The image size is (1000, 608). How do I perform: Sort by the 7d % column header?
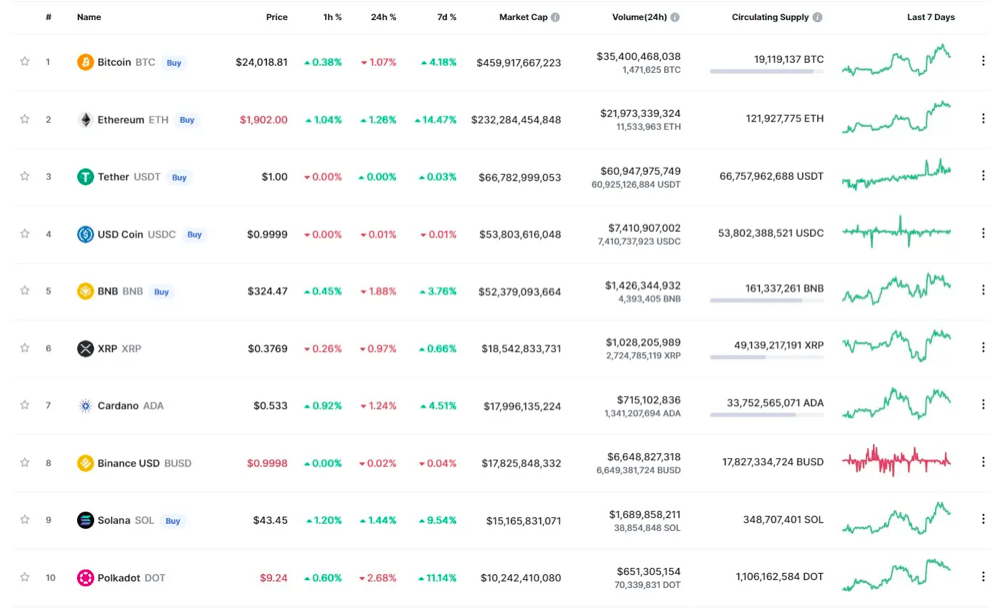point(446,17)
